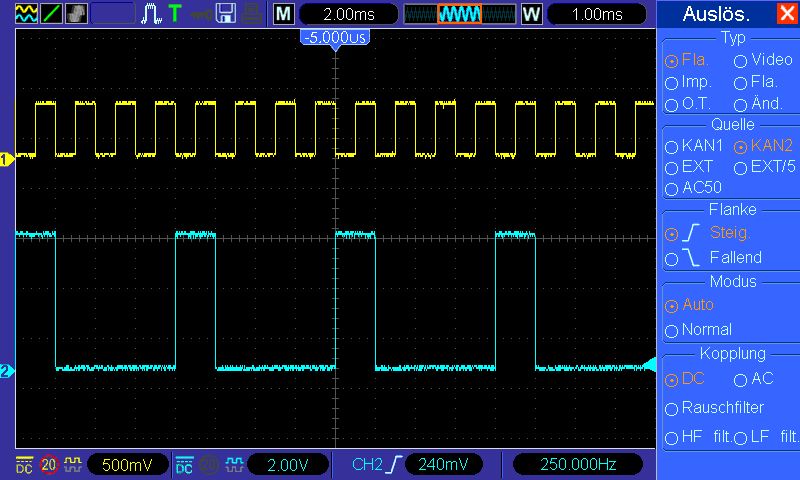Select KAN1 as trigger source
This screenshot has height=480, width=800.
(694, 146)
